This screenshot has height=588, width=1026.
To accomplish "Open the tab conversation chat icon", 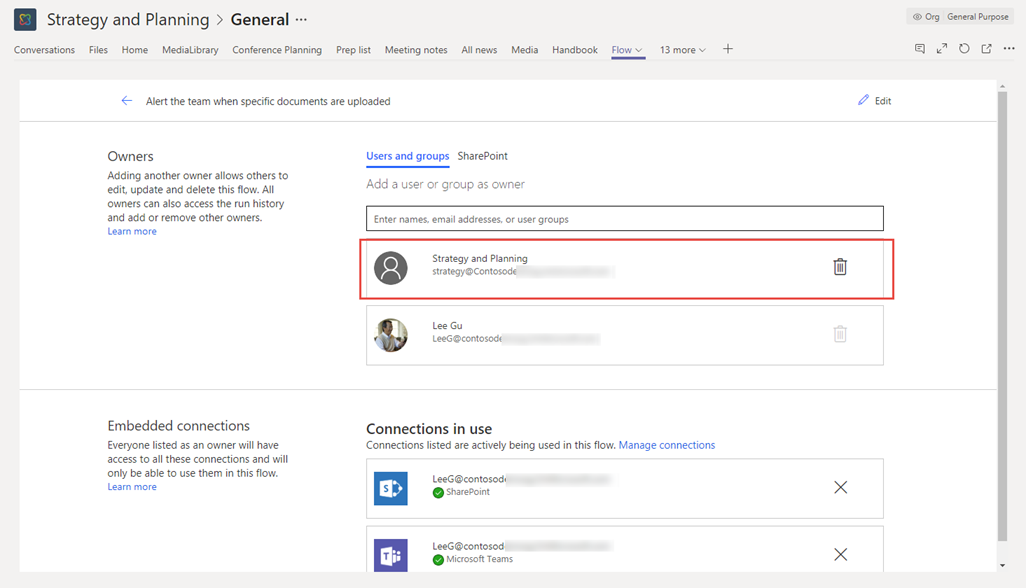I will tap(920, 49).
